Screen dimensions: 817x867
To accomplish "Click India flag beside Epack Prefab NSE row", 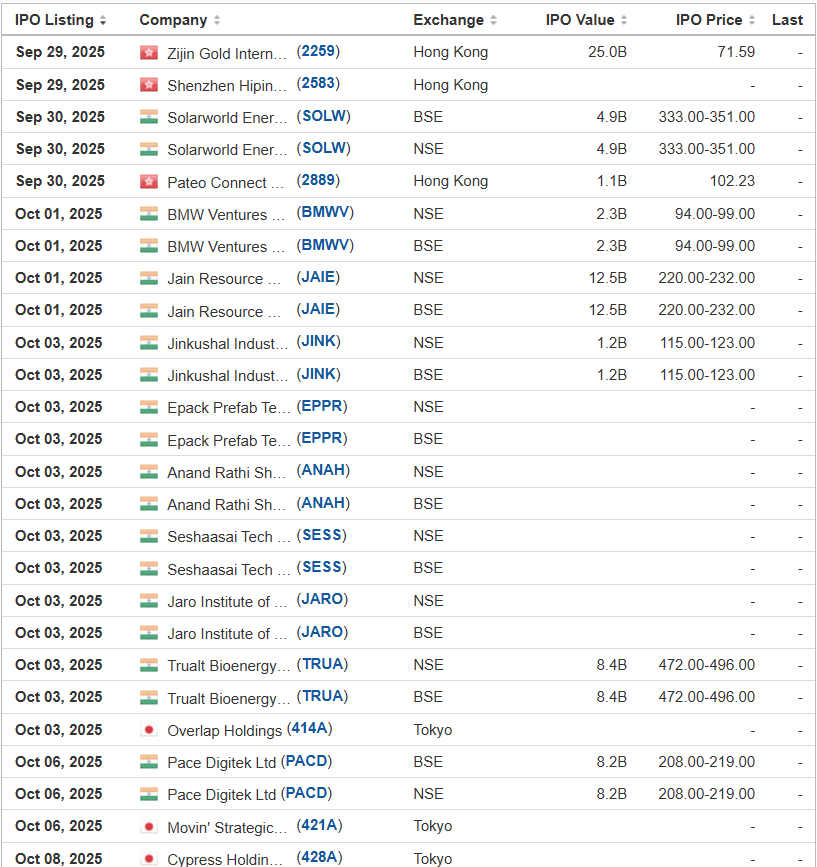I will pyautogui.click(x=149, y=407).
